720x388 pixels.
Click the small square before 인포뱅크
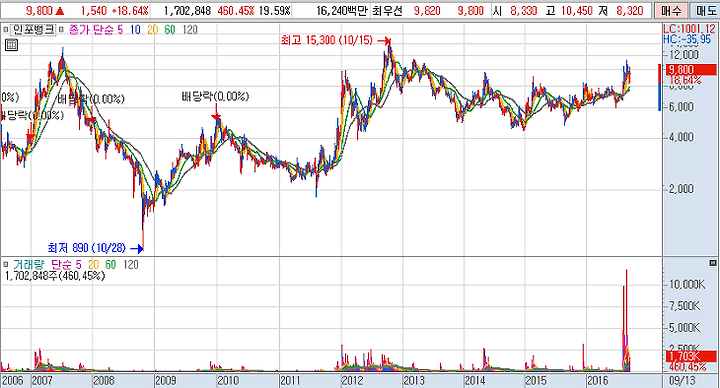coord(6,30)
